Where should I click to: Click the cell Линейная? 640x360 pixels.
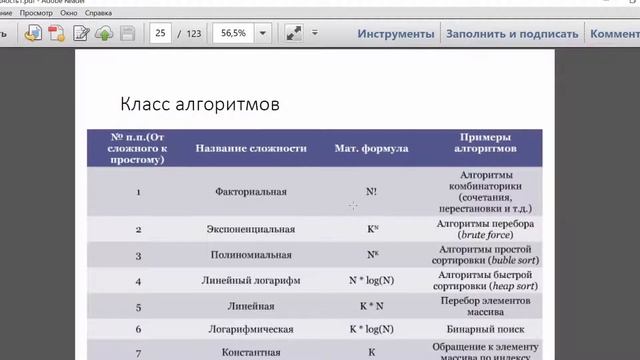[x=251, y=306]
